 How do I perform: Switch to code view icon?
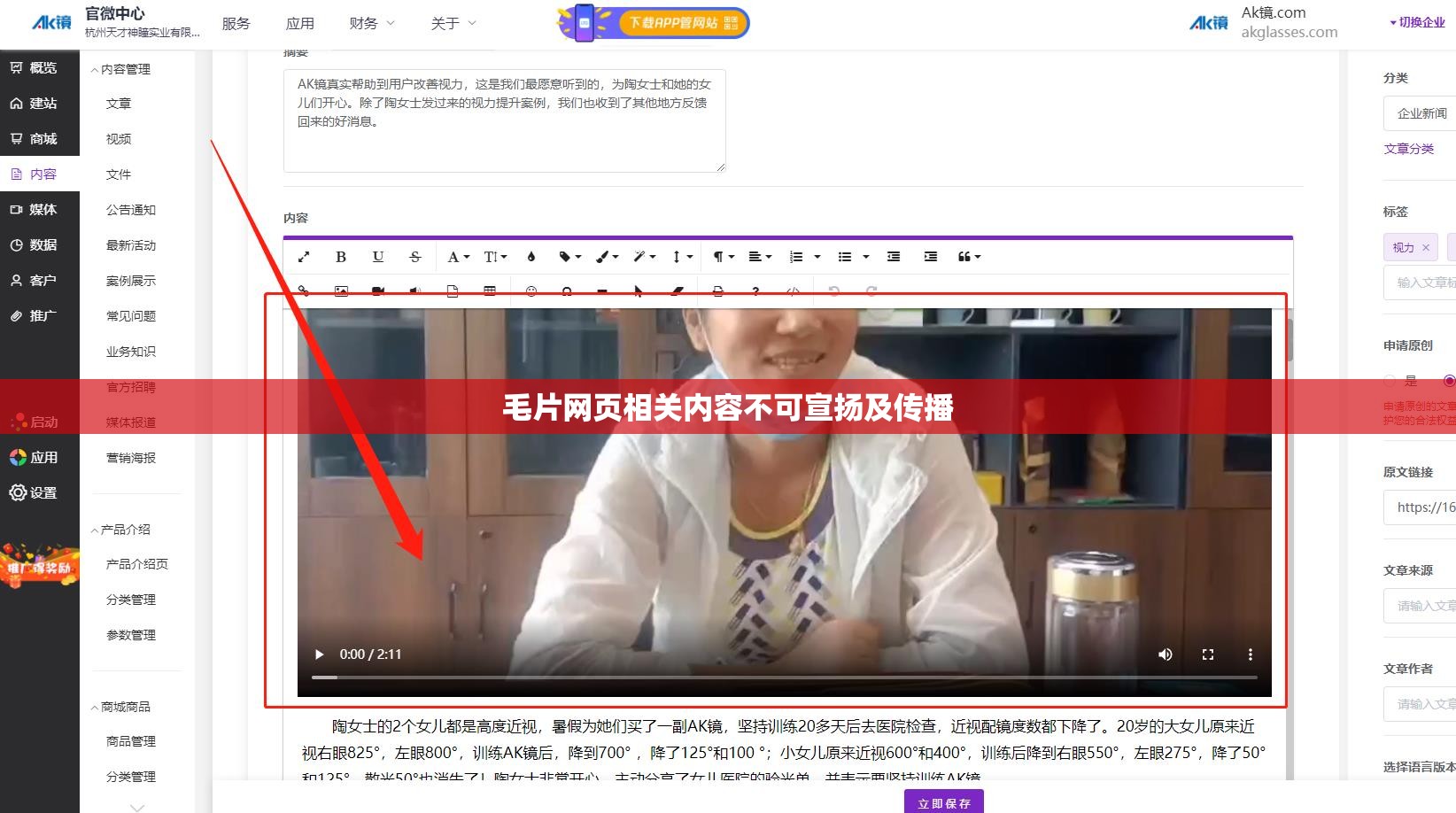click(x=793, y=290)
